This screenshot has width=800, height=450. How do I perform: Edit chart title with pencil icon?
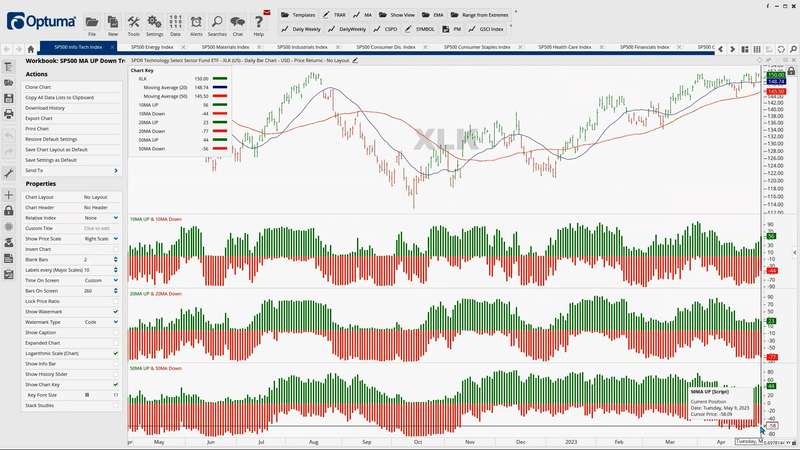(355, 60)
